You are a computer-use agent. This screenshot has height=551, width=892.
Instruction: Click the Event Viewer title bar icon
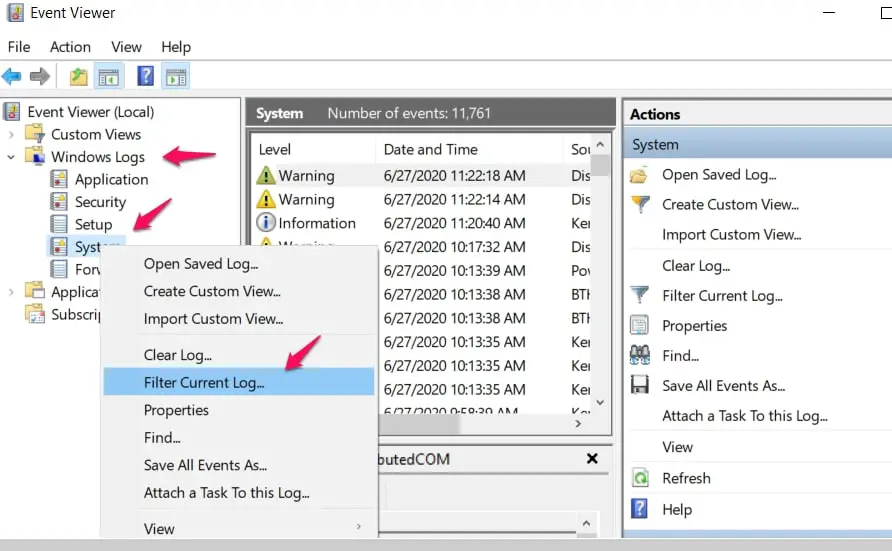tap(15, 13)
